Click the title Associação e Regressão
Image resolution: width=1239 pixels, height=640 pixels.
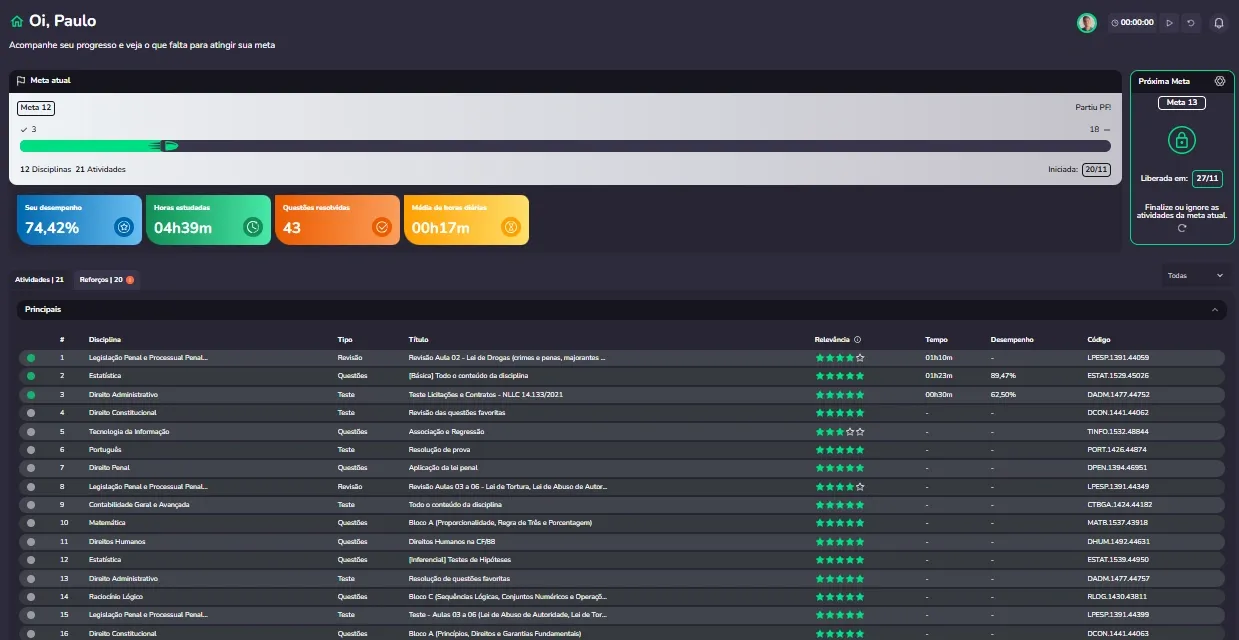coord(446,431)
